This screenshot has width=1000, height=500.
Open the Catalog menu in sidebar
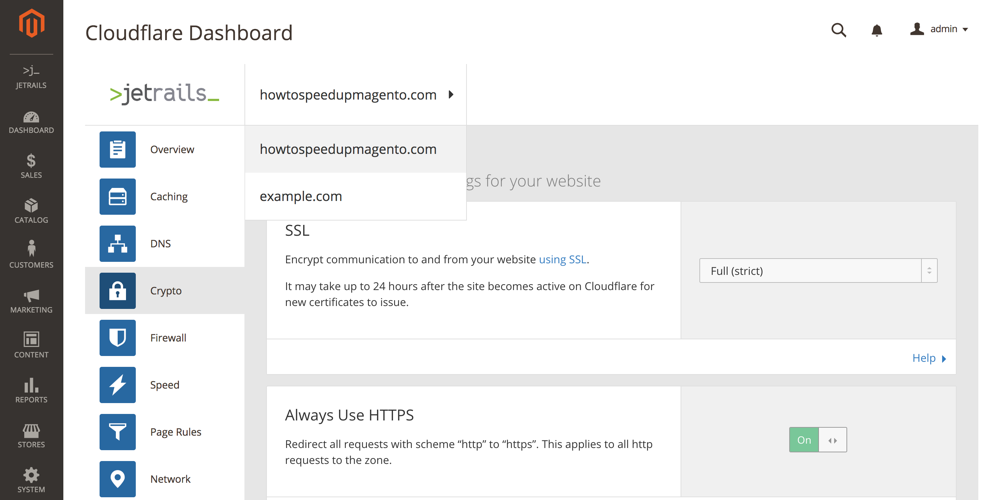[x=31, y=212]
